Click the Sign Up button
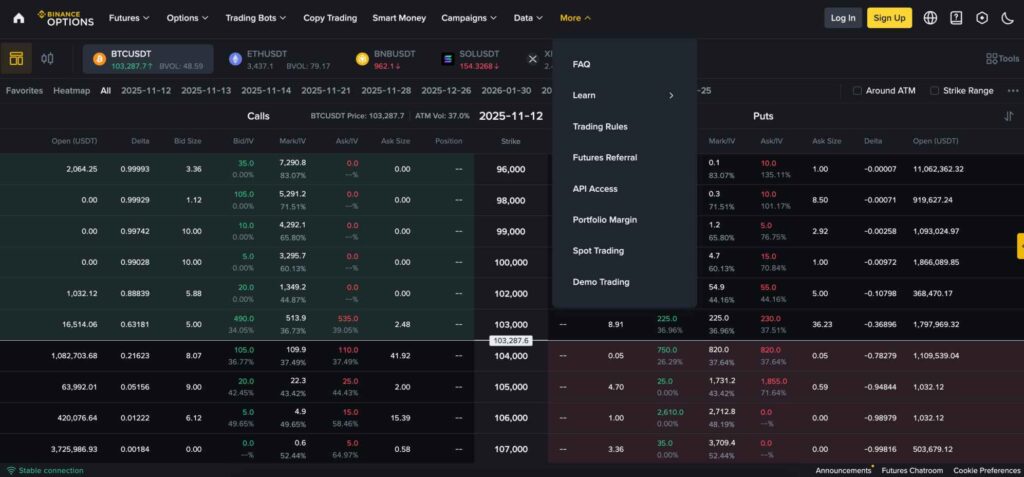The image size is (1024, 477). (889, 18)
